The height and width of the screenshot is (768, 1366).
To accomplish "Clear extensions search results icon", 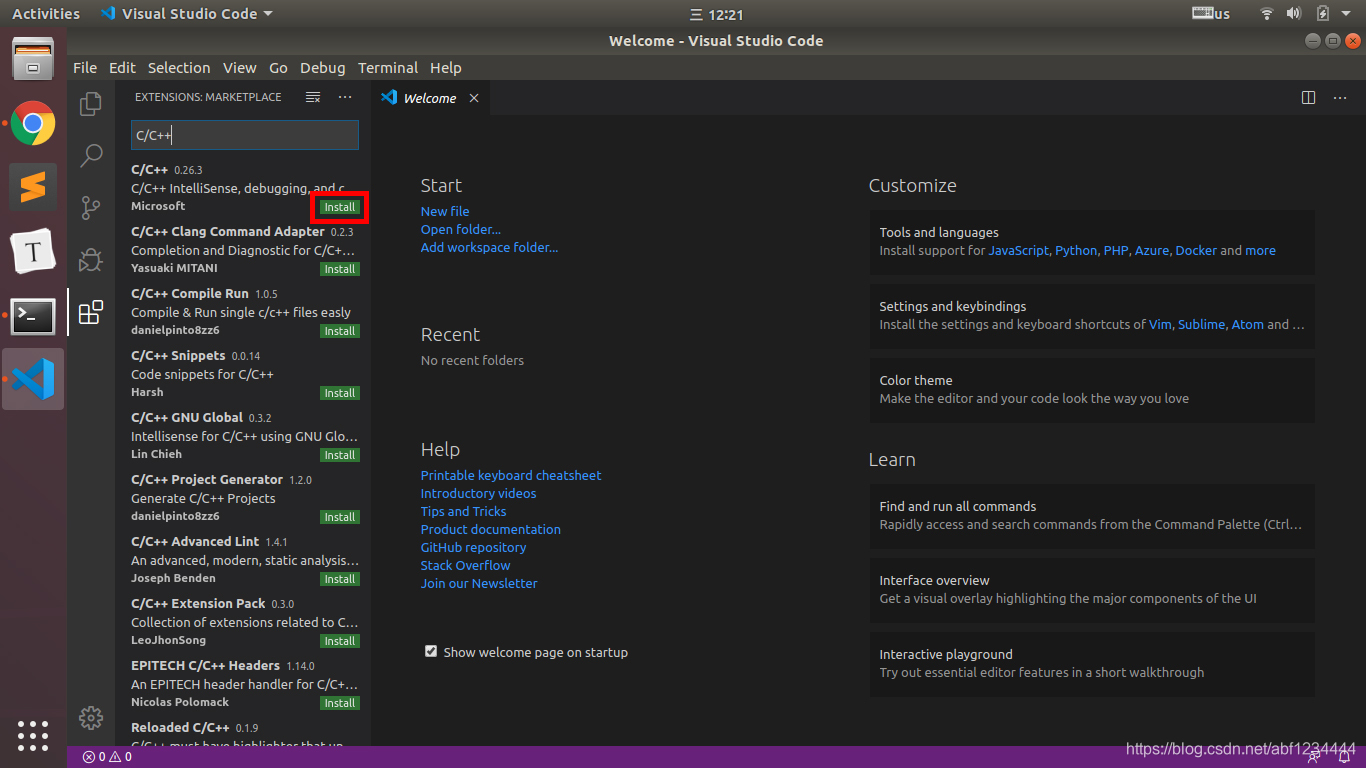I will (x=313, y=97).
